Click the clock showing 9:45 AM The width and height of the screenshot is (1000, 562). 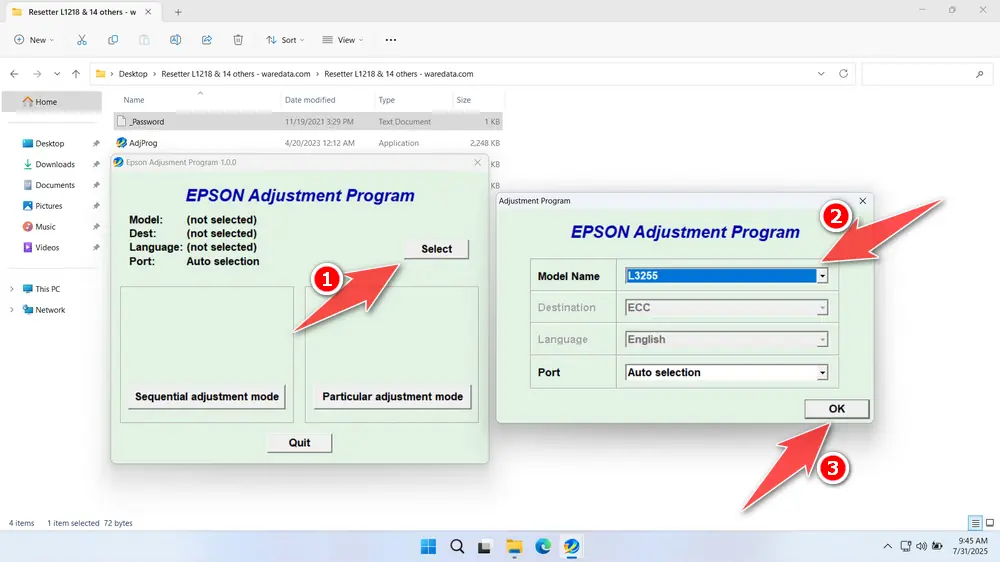click(973, 541)
